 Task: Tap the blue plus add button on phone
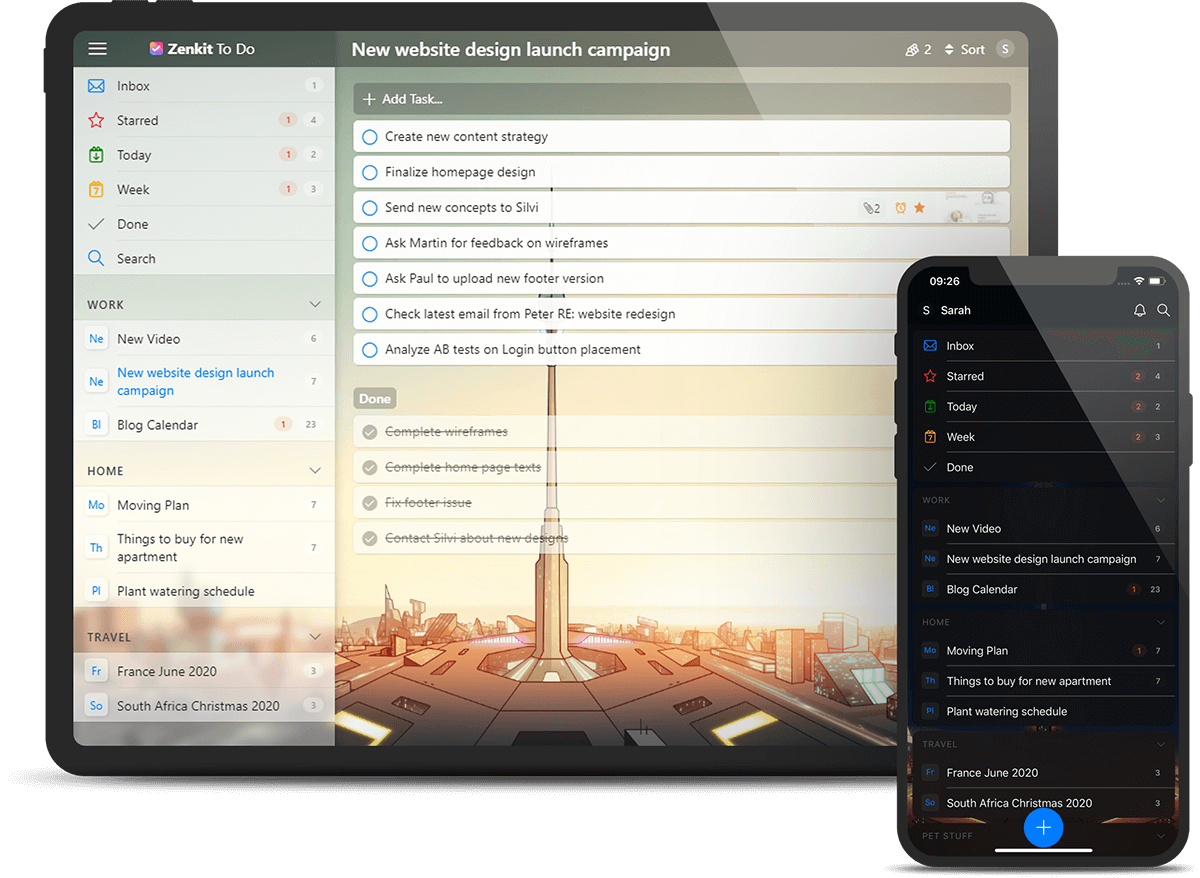point(1043,827)
